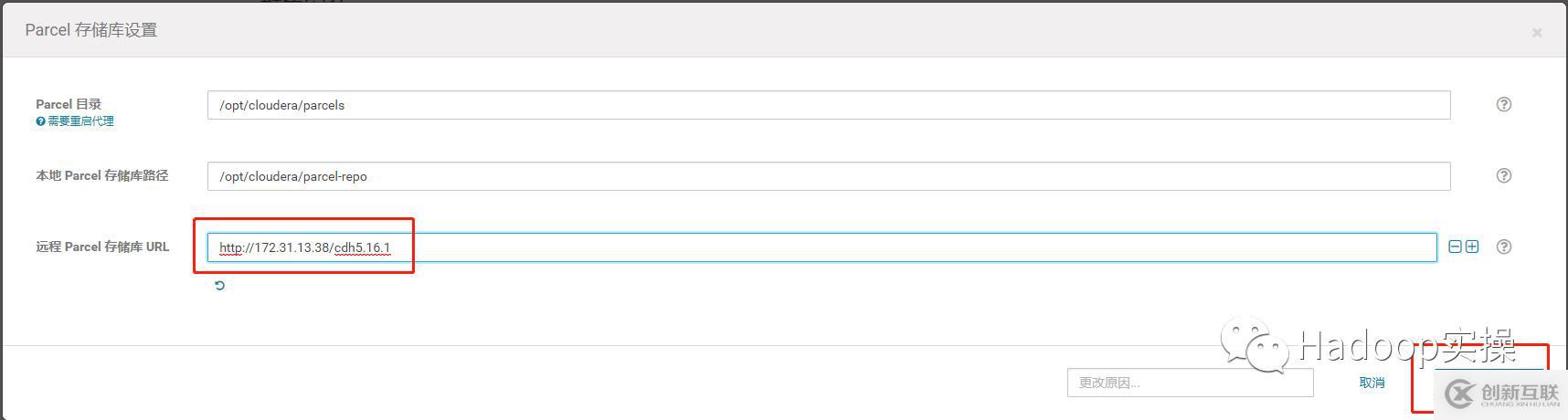
Task: Click the 本地 Parcel 存储库路径 label
Action: pos(101,175)
